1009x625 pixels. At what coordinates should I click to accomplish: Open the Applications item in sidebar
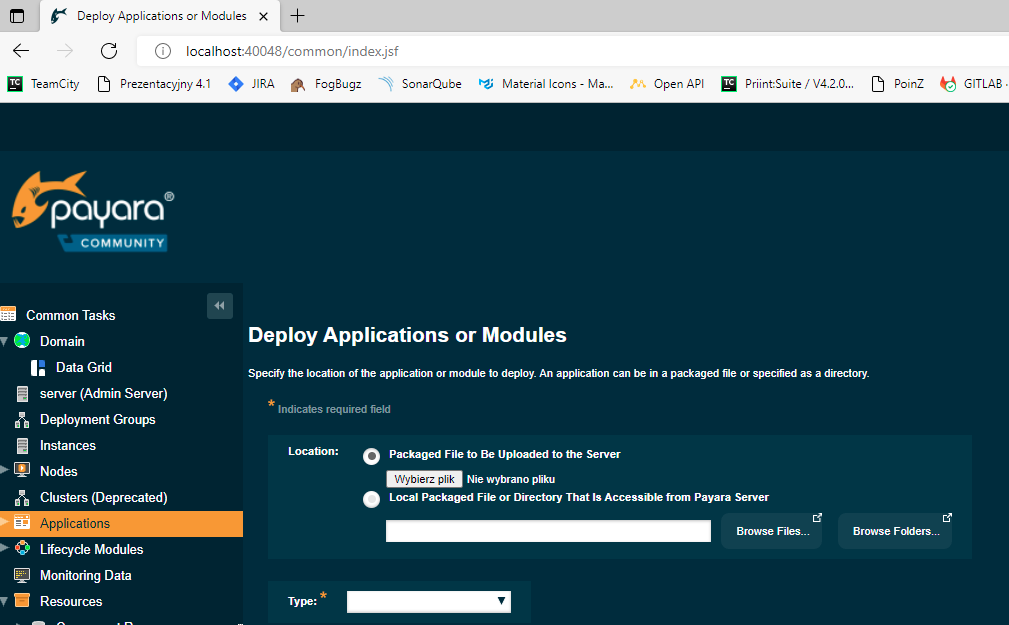click(75, 524)
